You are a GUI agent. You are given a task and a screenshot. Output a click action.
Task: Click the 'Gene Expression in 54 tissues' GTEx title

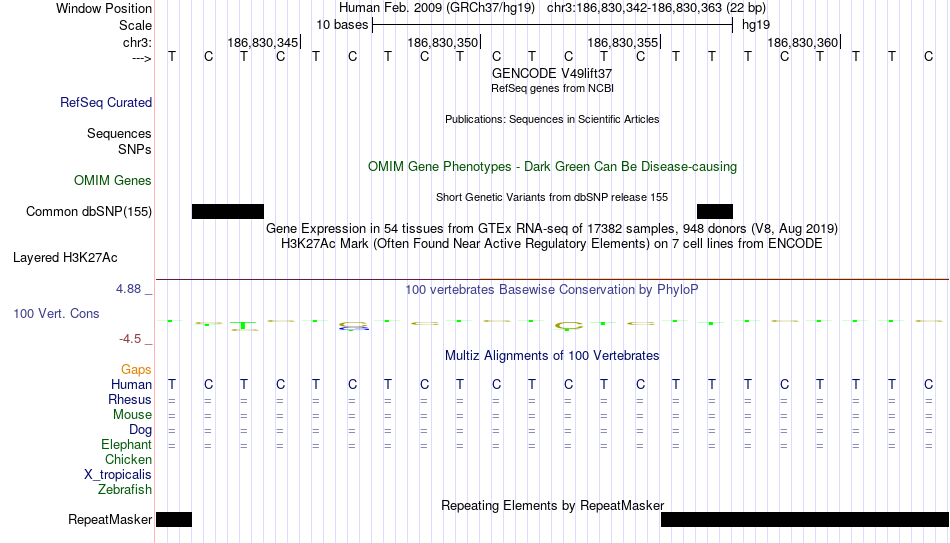coord(552,228)
